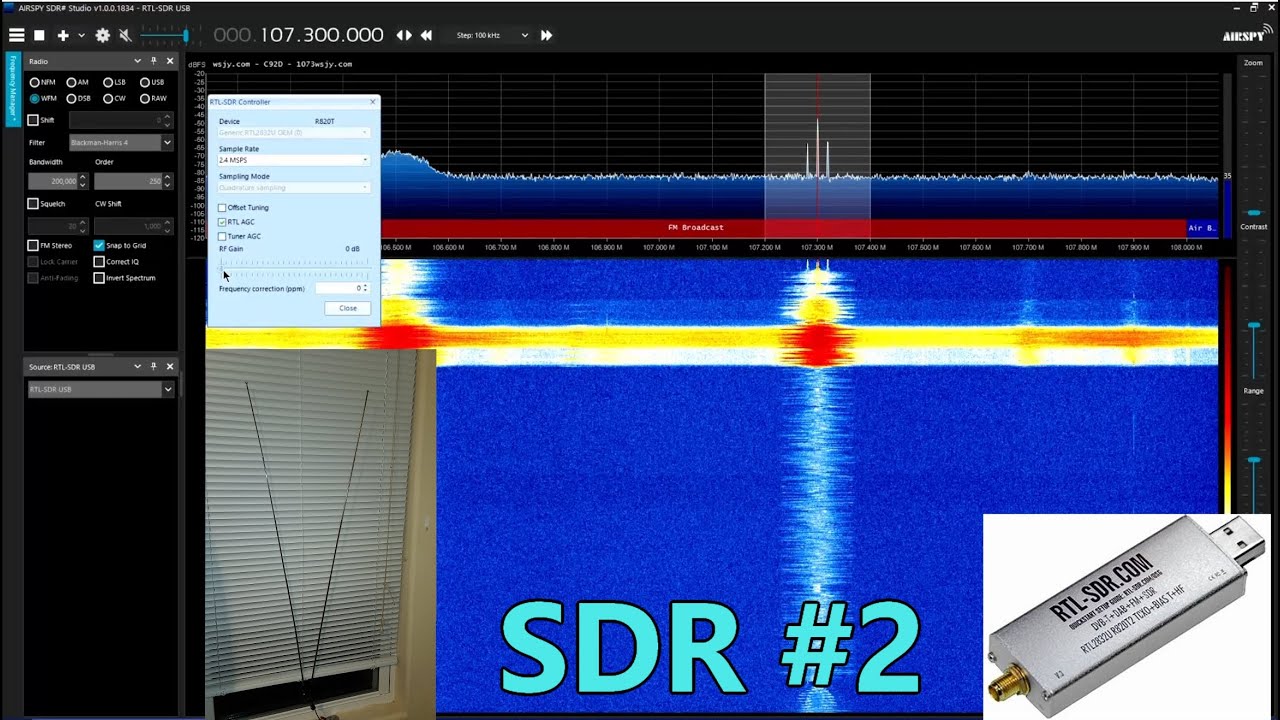The width and height of the screenshot is (1280, 720).
Task: Enable Correct IQ checkbox
Action: click(x=99, y=261)
